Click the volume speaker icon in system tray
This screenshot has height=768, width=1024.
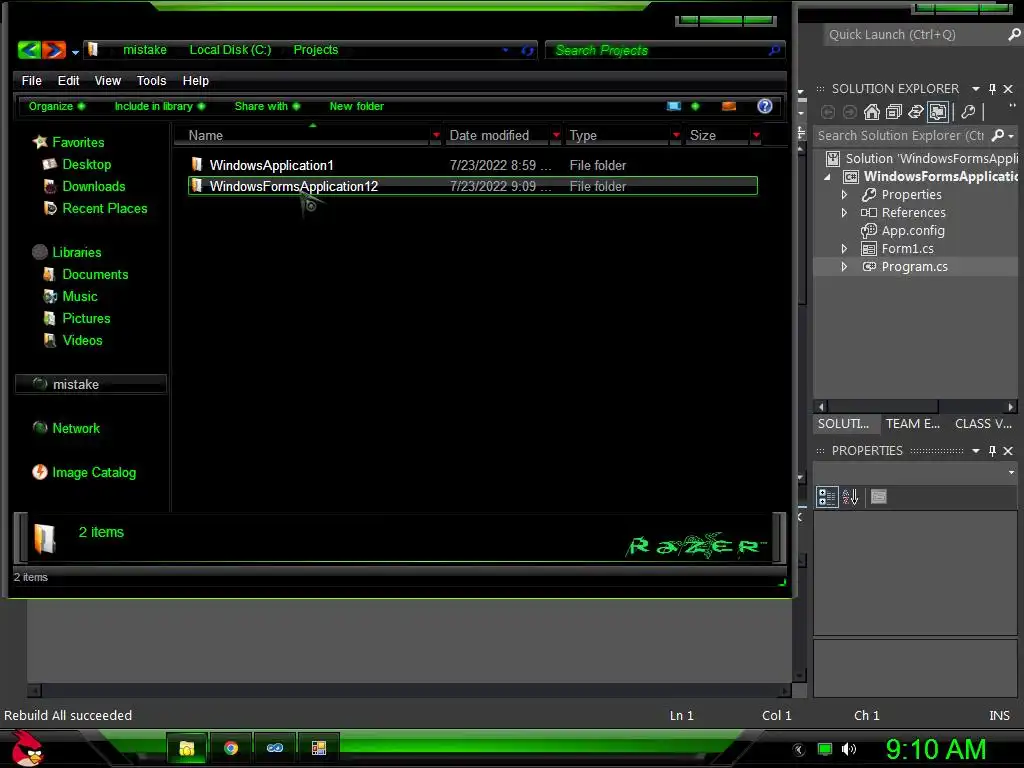(x=848, y=750)
